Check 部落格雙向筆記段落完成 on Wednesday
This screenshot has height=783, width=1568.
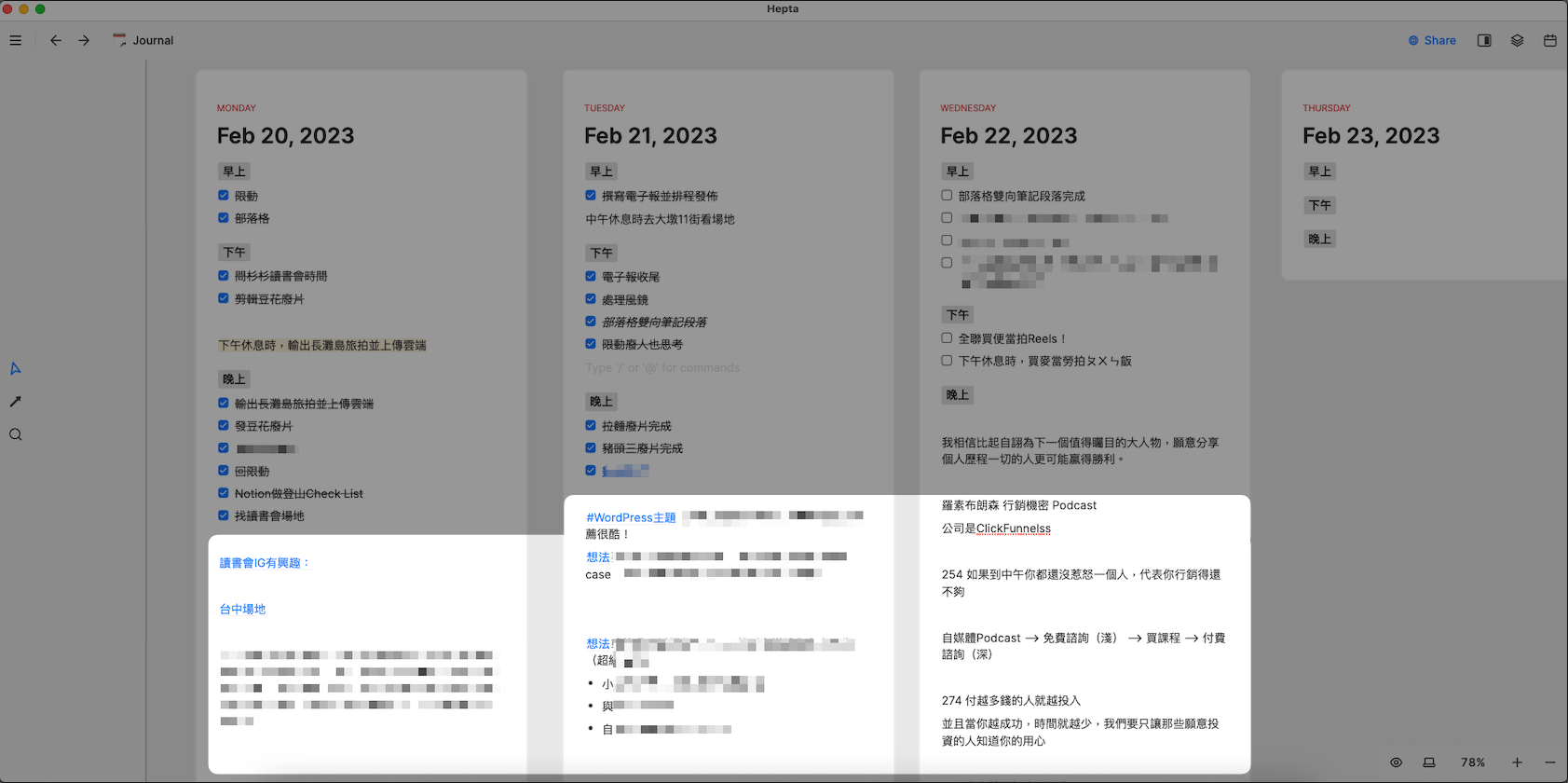[x=947, y=196]
